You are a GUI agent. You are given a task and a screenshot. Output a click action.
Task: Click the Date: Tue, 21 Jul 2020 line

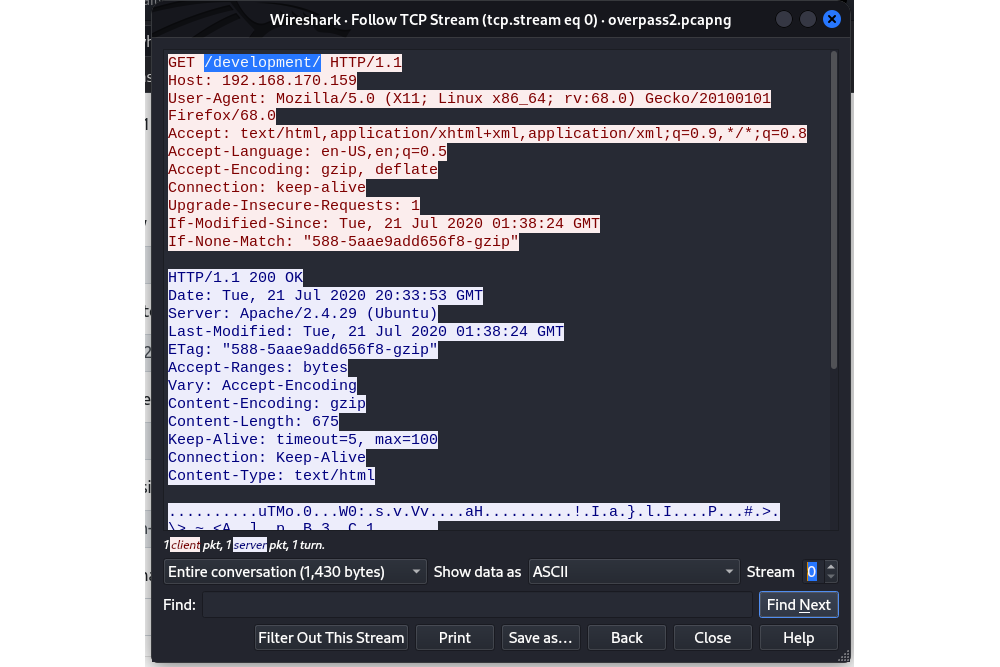point(325,295)
